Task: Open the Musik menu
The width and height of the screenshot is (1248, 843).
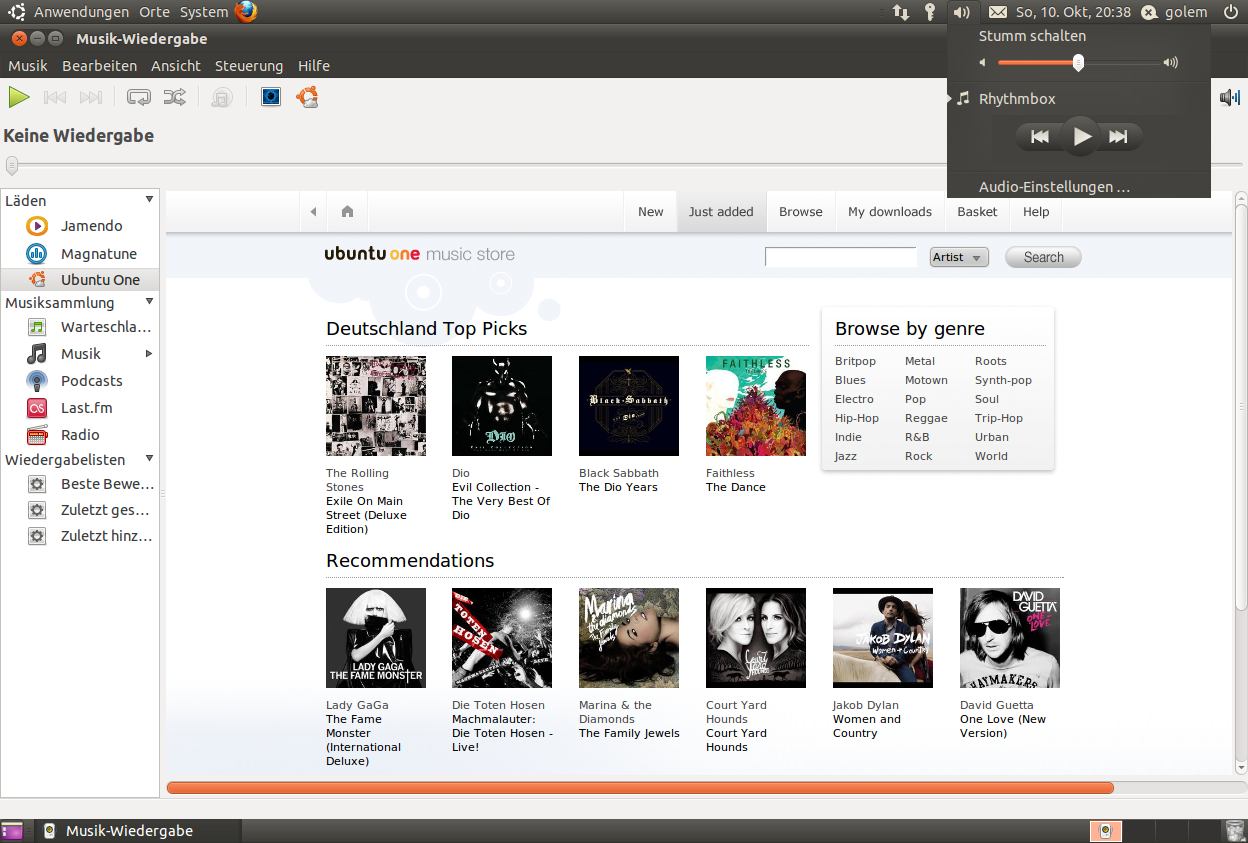Action: pos(28,66)
